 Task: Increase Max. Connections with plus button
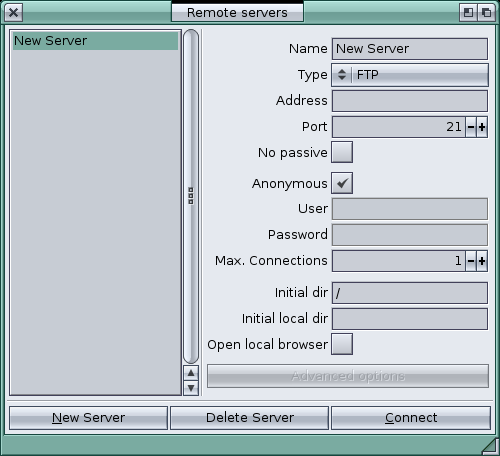(x=482, y=261)
